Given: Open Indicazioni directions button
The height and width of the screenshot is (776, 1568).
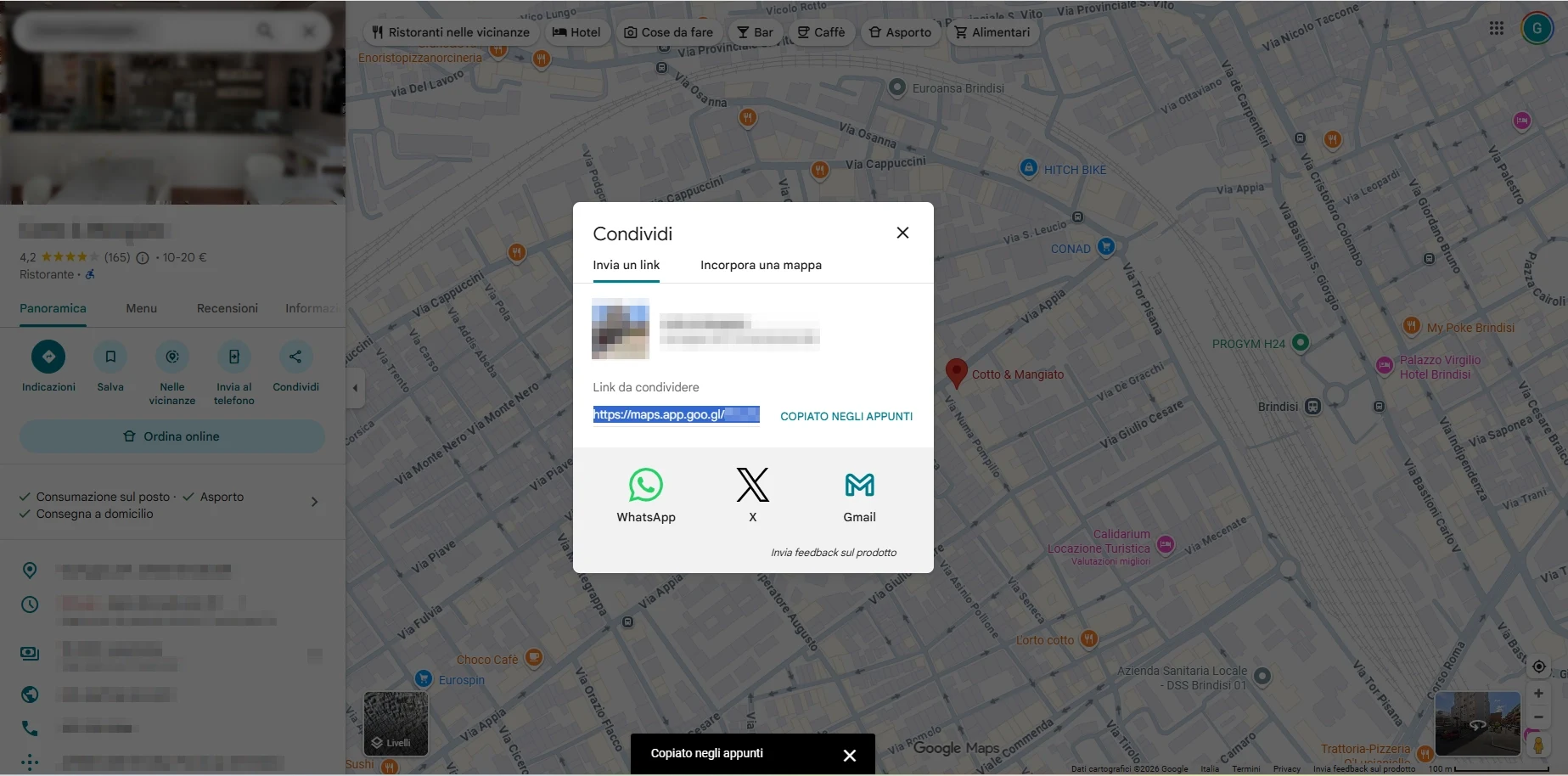Looking at the screenshot, I should coord(48,357).
